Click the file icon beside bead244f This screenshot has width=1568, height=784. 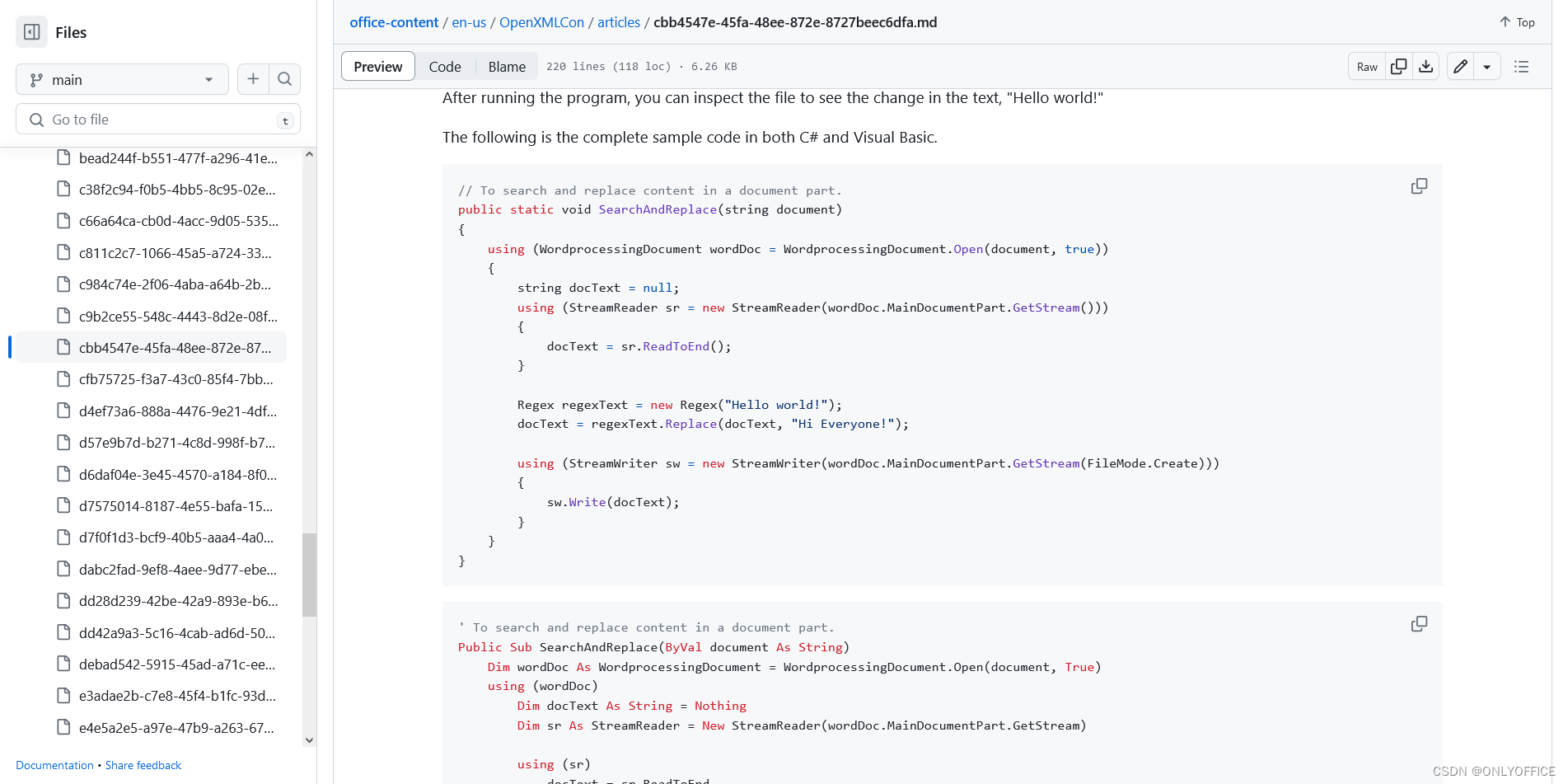(63, 157)
